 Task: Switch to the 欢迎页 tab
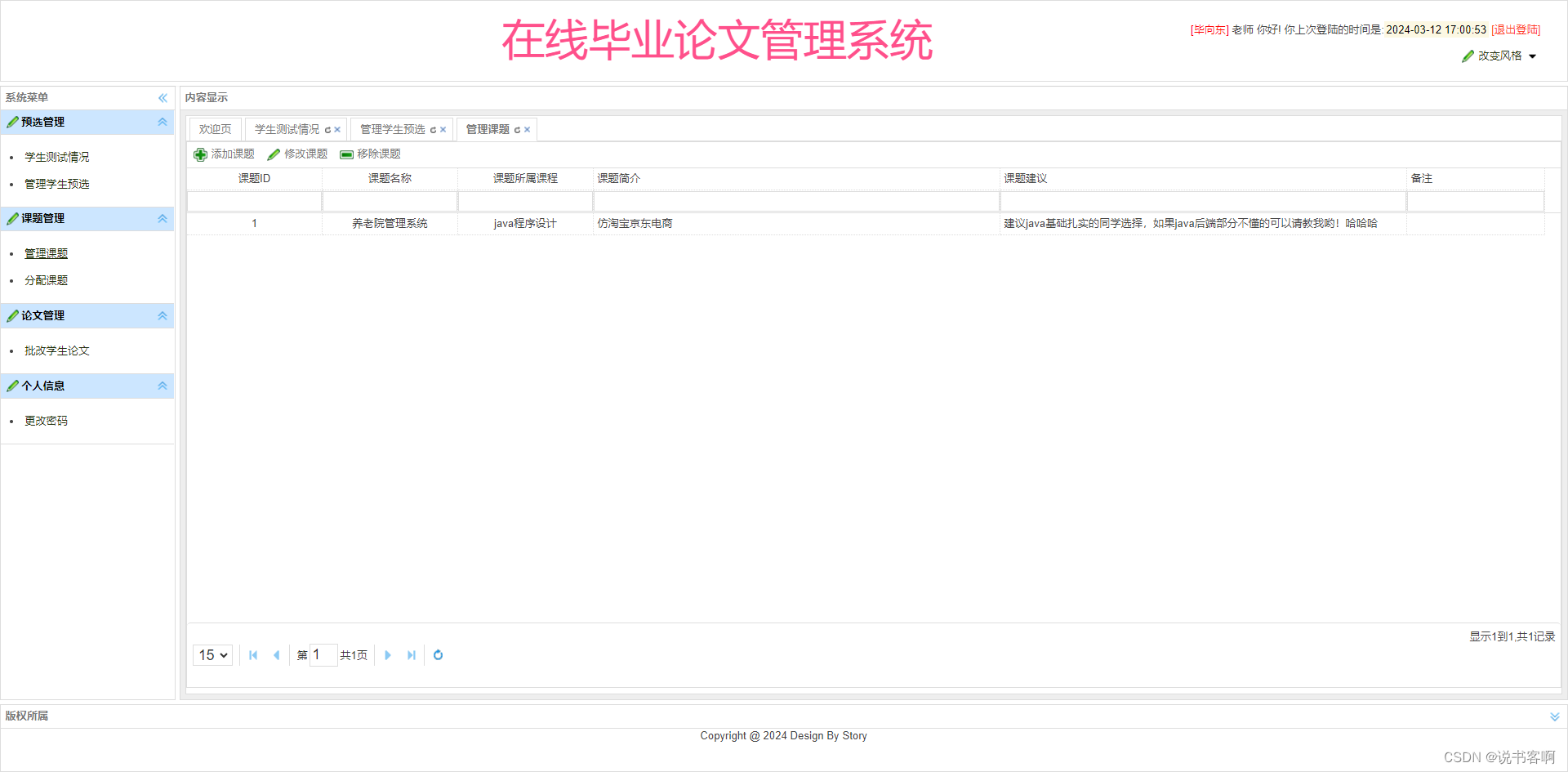tap(216, 129)
